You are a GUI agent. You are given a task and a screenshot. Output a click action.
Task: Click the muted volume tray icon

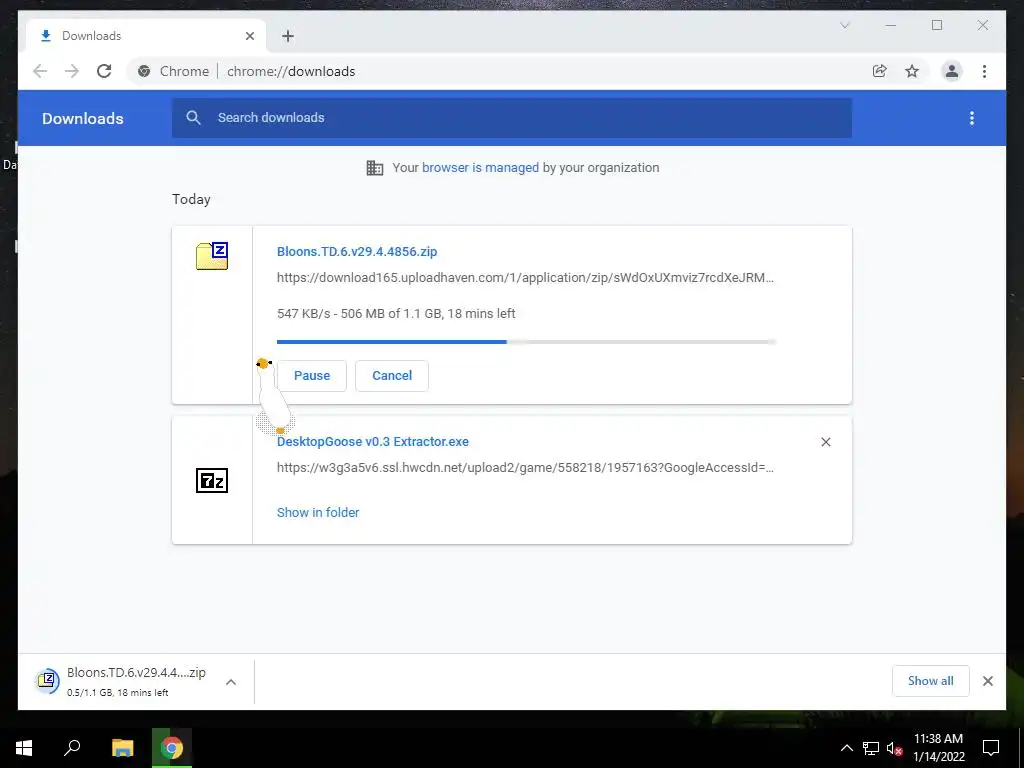pyautogui.click(x=894, y=748)
